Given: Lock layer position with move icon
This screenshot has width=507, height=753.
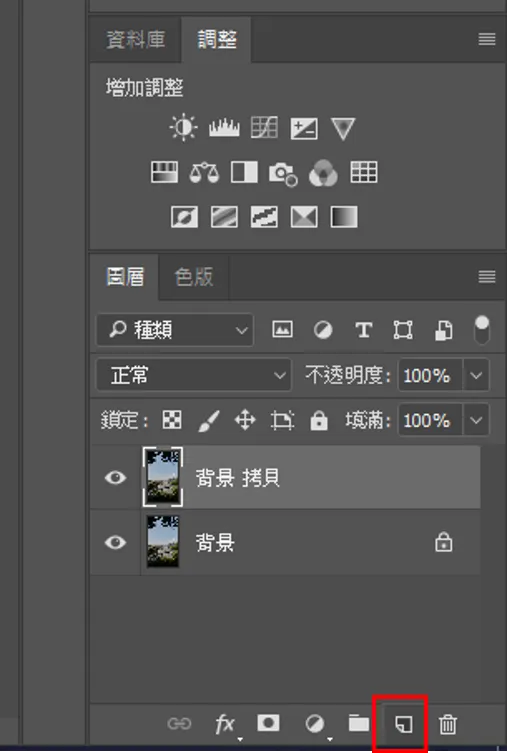Looking at the screenshot, I should click(x=245, y=420).
